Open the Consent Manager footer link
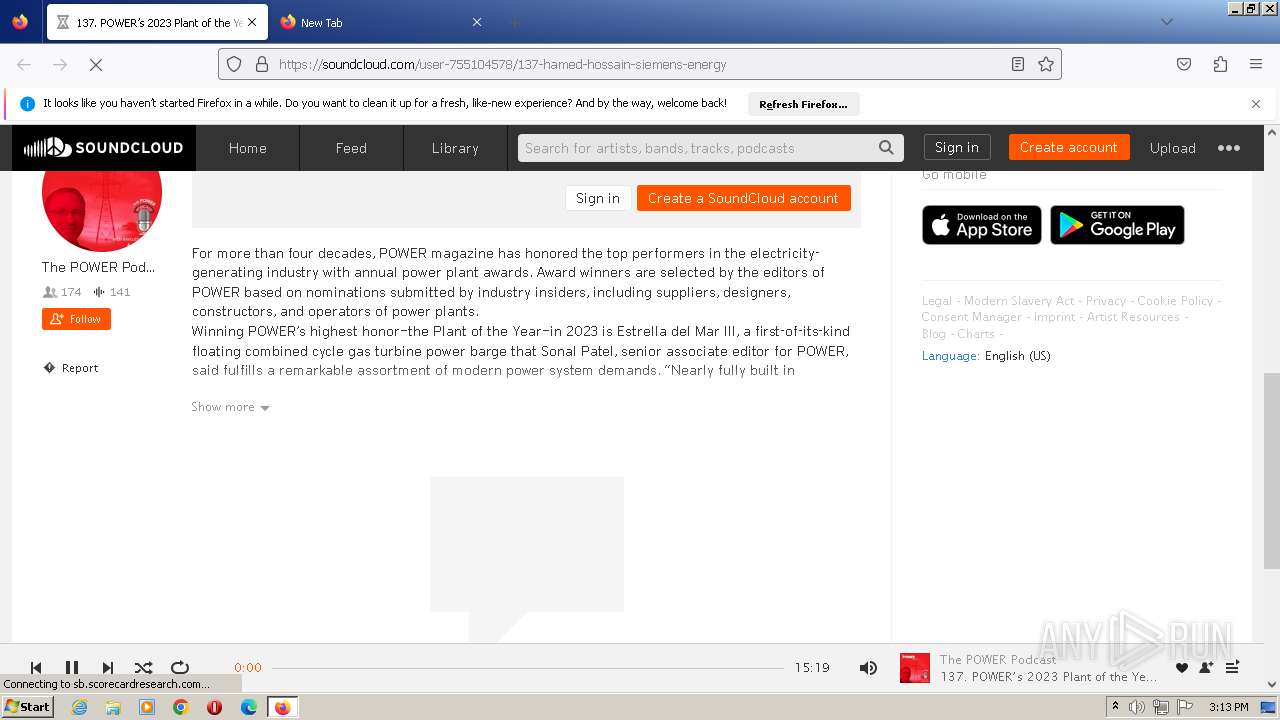Viewport: 1280px width, 720px height. [972, 317]
